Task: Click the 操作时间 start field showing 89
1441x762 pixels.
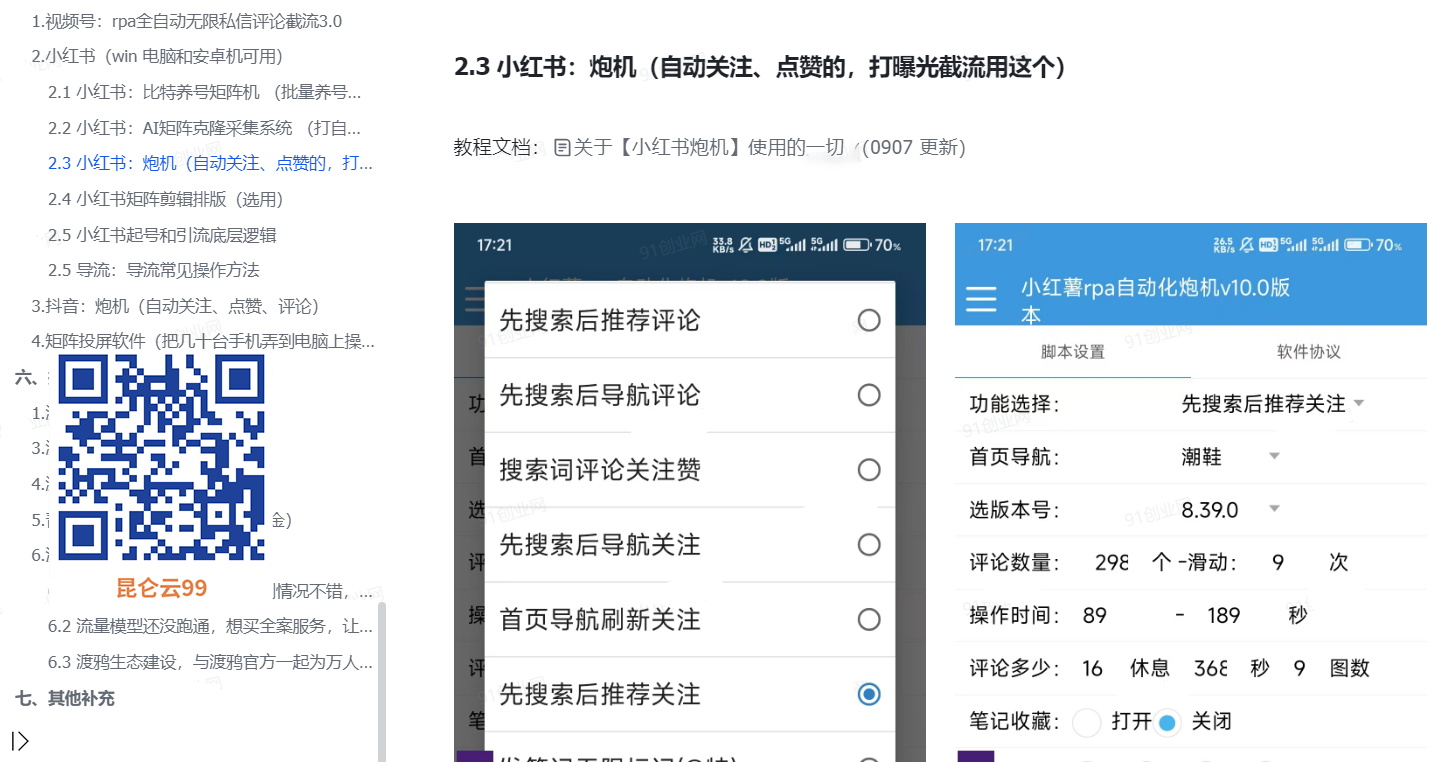Action: 1095,615
